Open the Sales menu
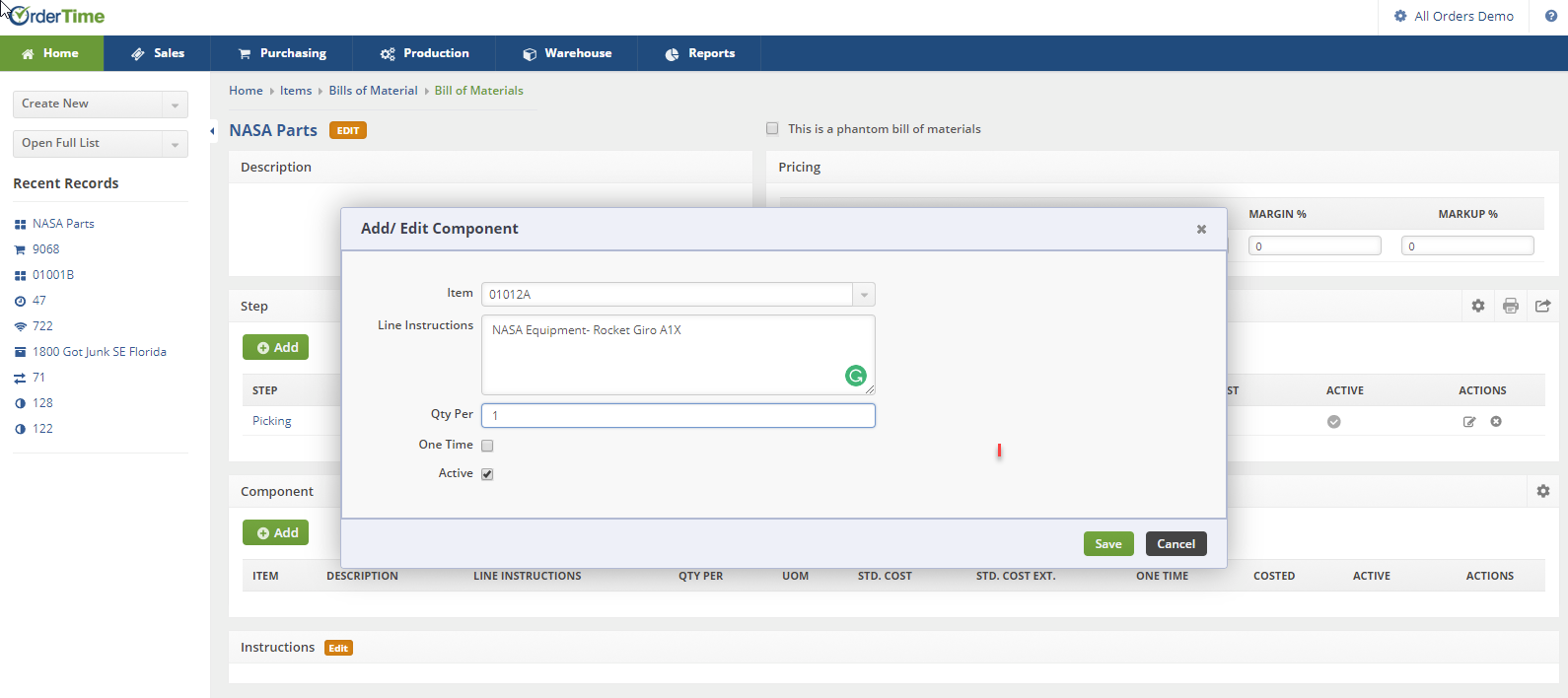Screen dimensions: 1568x698 [x=158, y=53]
